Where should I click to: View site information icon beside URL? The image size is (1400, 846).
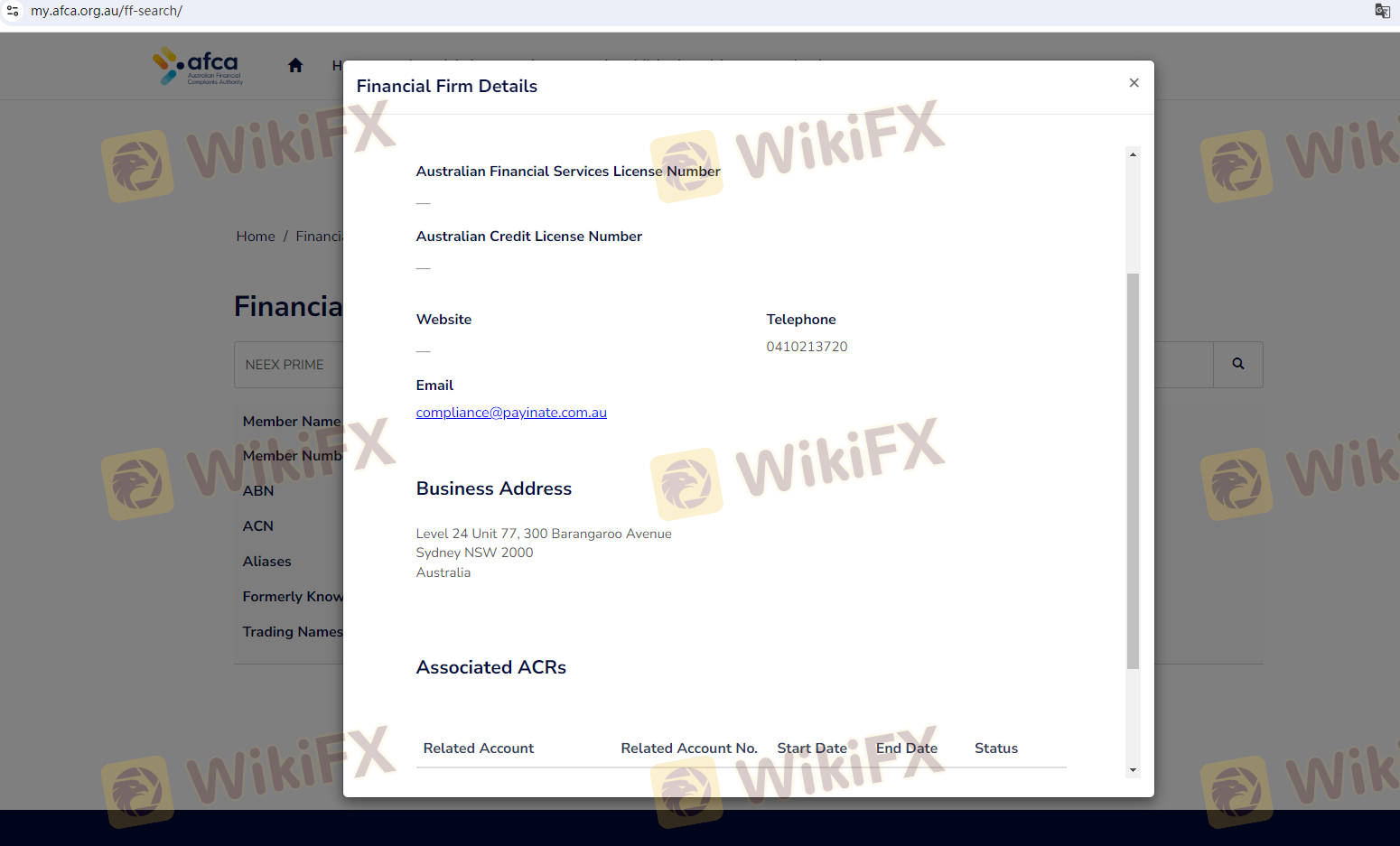point(13,11)
